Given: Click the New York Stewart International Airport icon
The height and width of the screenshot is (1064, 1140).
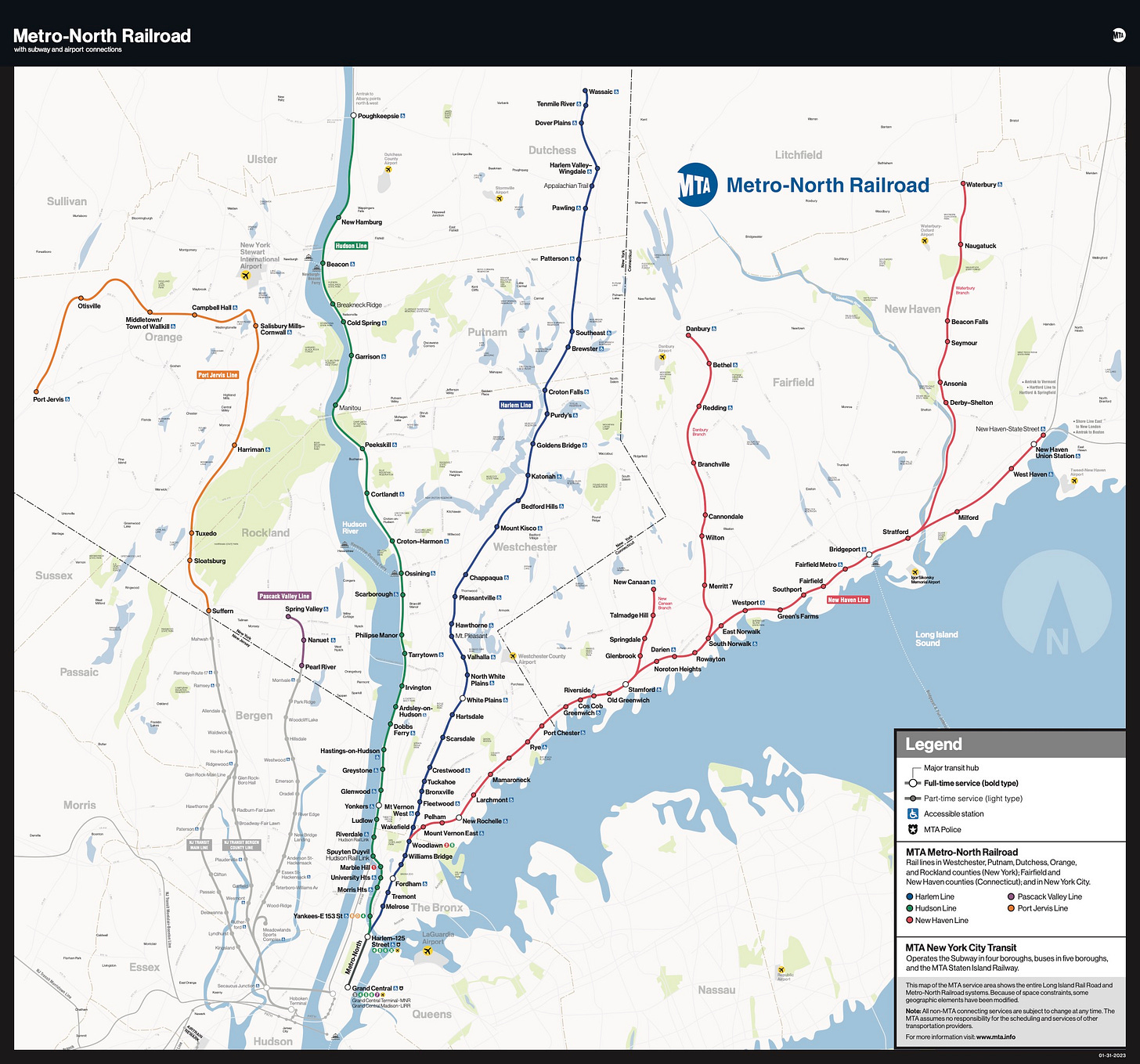Looking at the screenshot, I should click(246, 276).
